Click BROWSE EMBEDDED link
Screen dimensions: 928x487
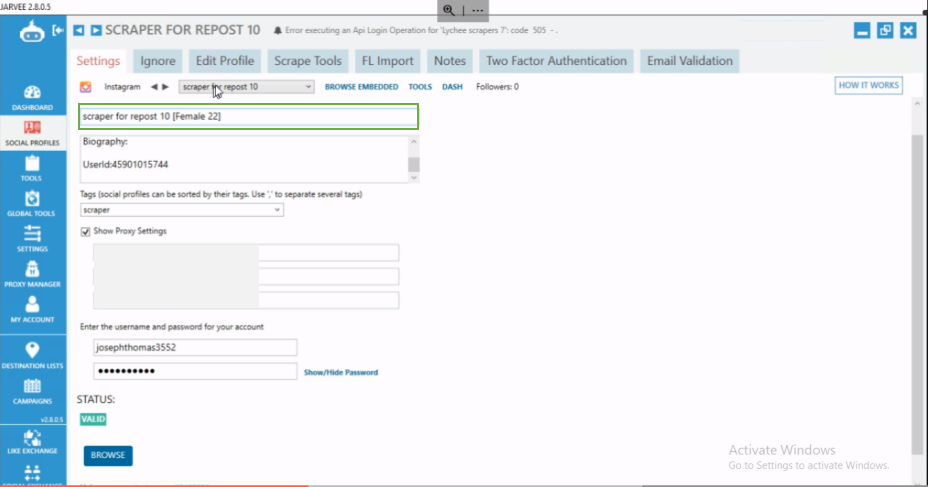click(362, 87)
